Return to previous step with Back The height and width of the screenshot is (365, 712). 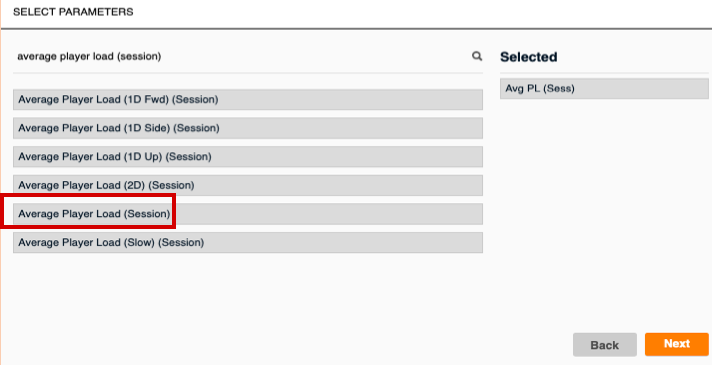[605, 345]
